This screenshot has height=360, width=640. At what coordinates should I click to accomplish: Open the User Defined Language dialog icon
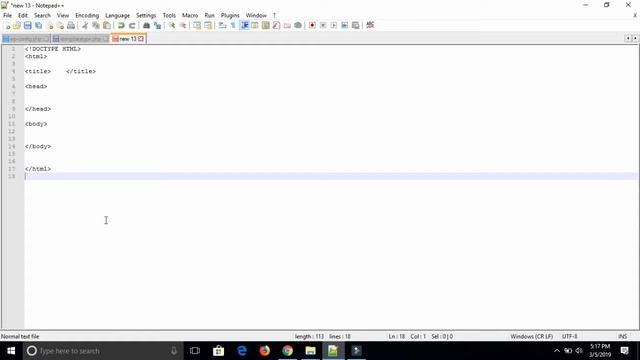pos(255,25)
